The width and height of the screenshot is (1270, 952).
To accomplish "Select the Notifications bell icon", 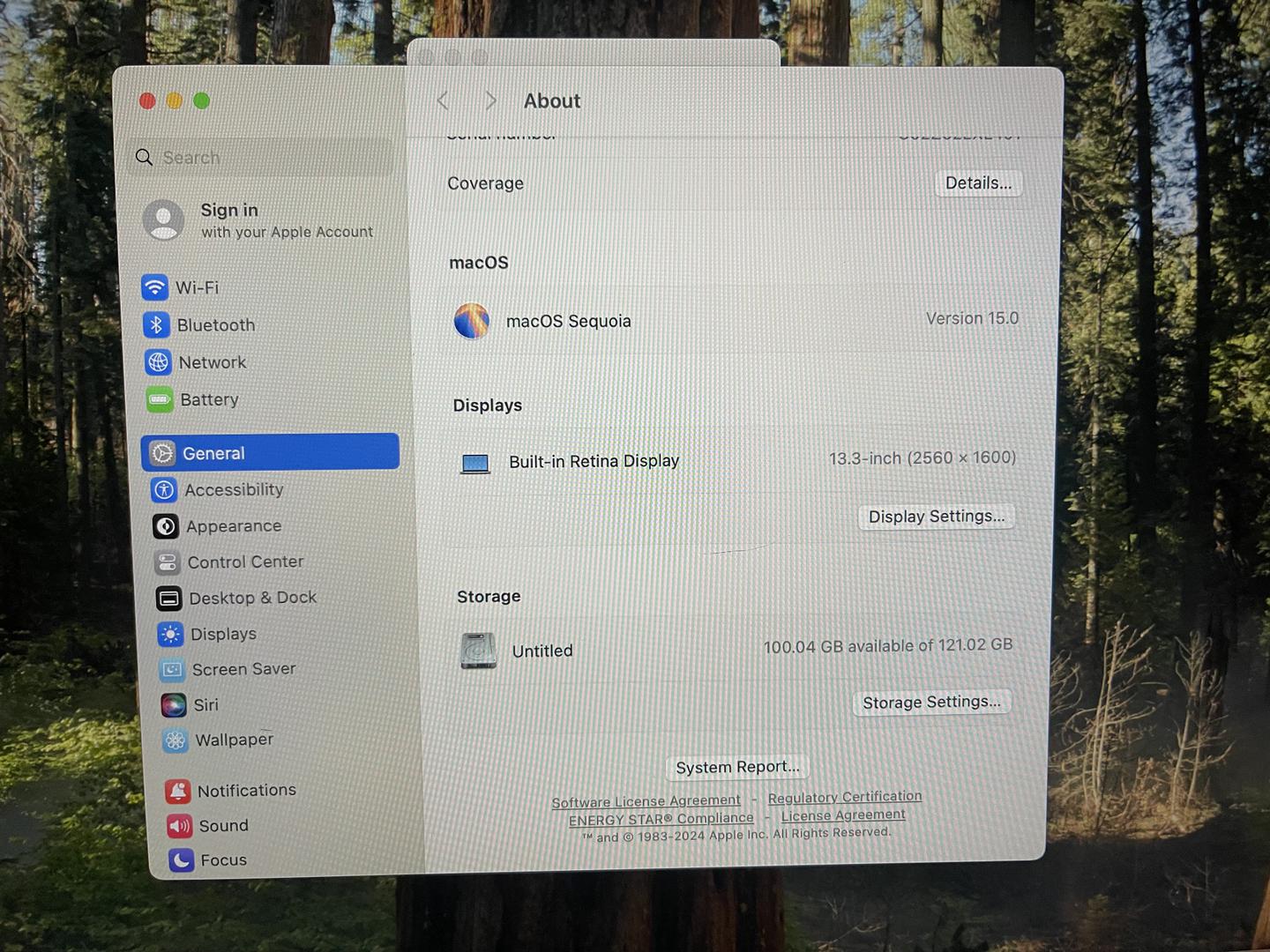I will pyautogui.click(x=178, y=792).
